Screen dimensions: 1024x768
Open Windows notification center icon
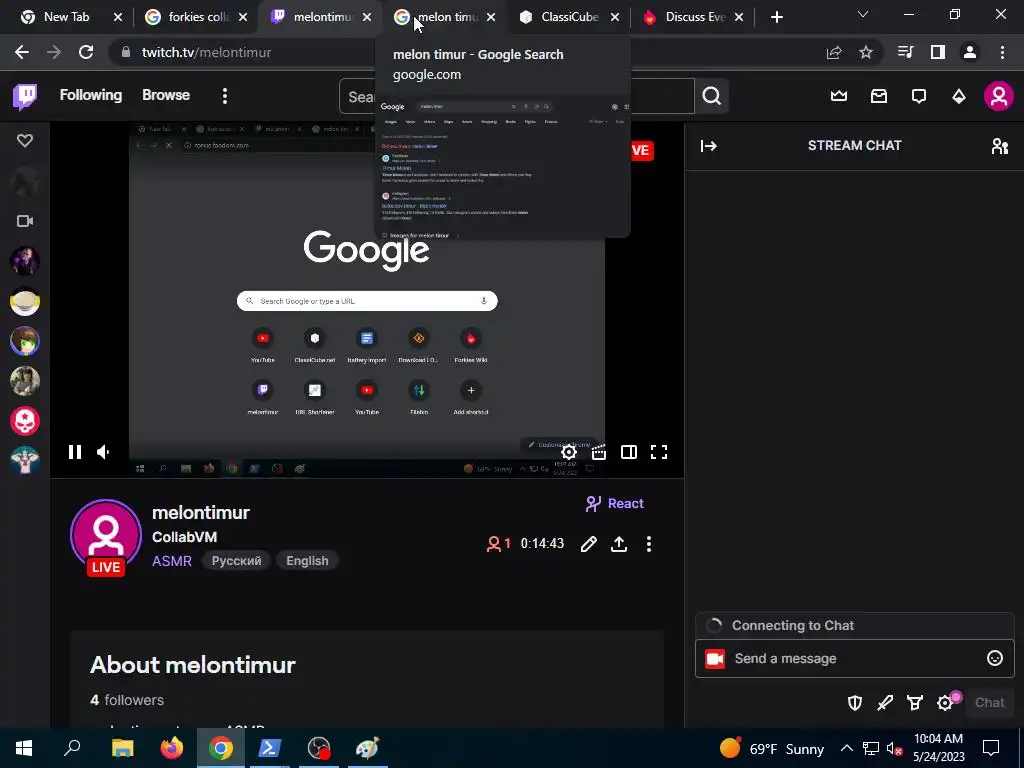[991, 748]
